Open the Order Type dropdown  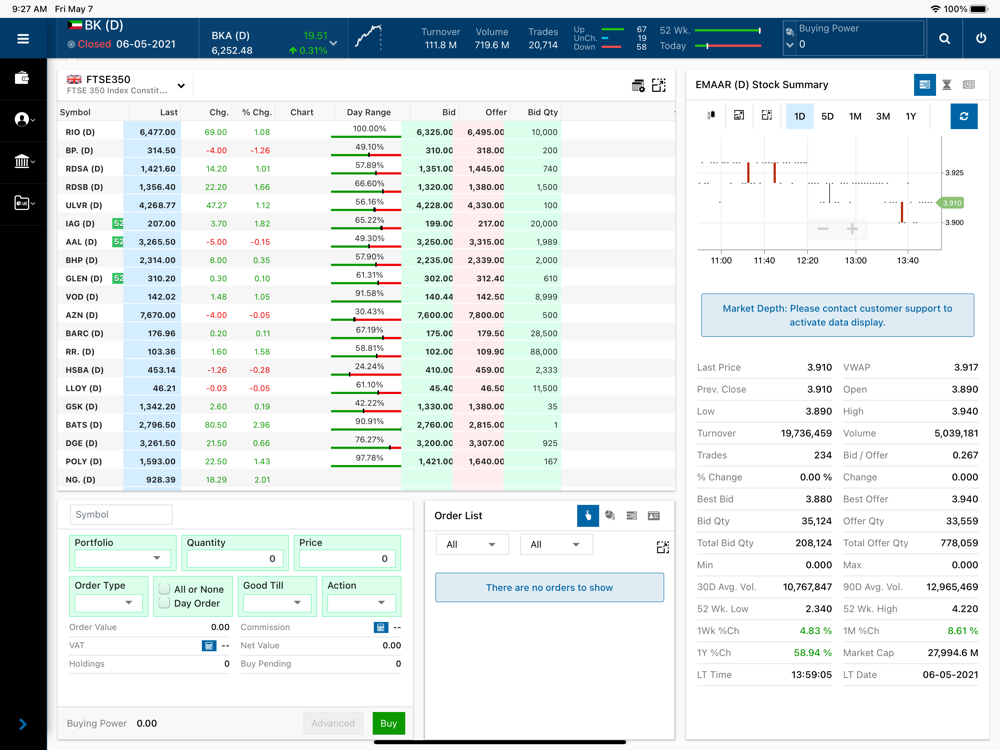pyautogui.click(x=108, y=602)
